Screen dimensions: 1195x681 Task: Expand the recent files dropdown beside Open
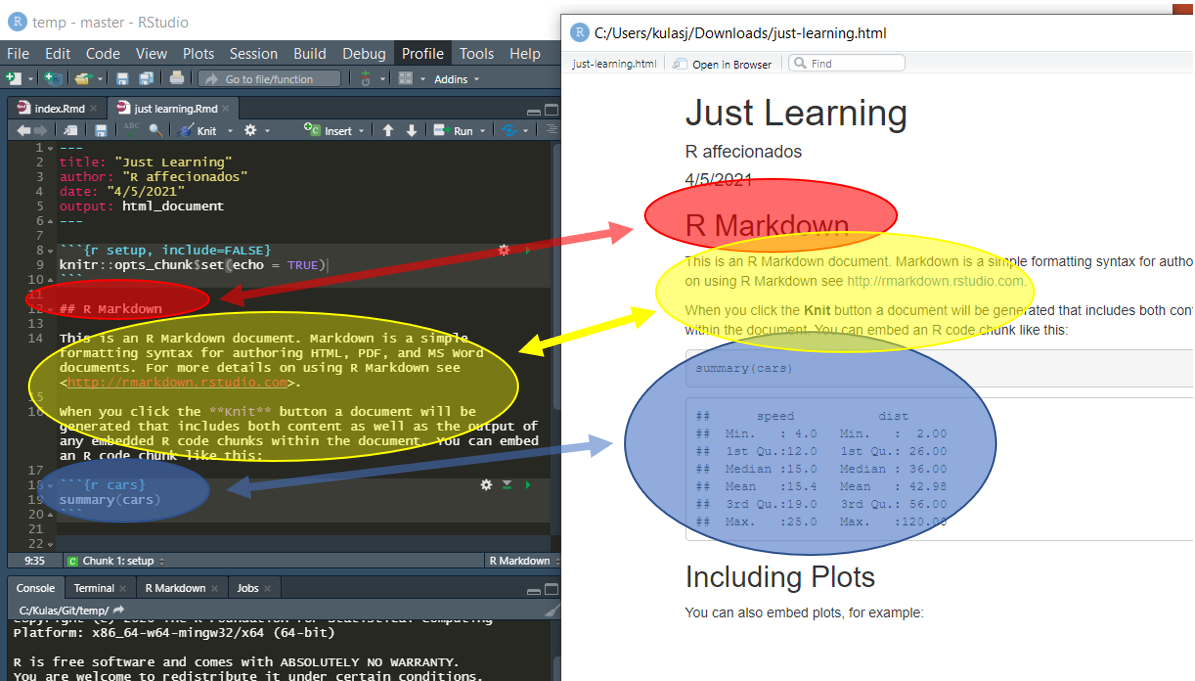coord(100,79)
